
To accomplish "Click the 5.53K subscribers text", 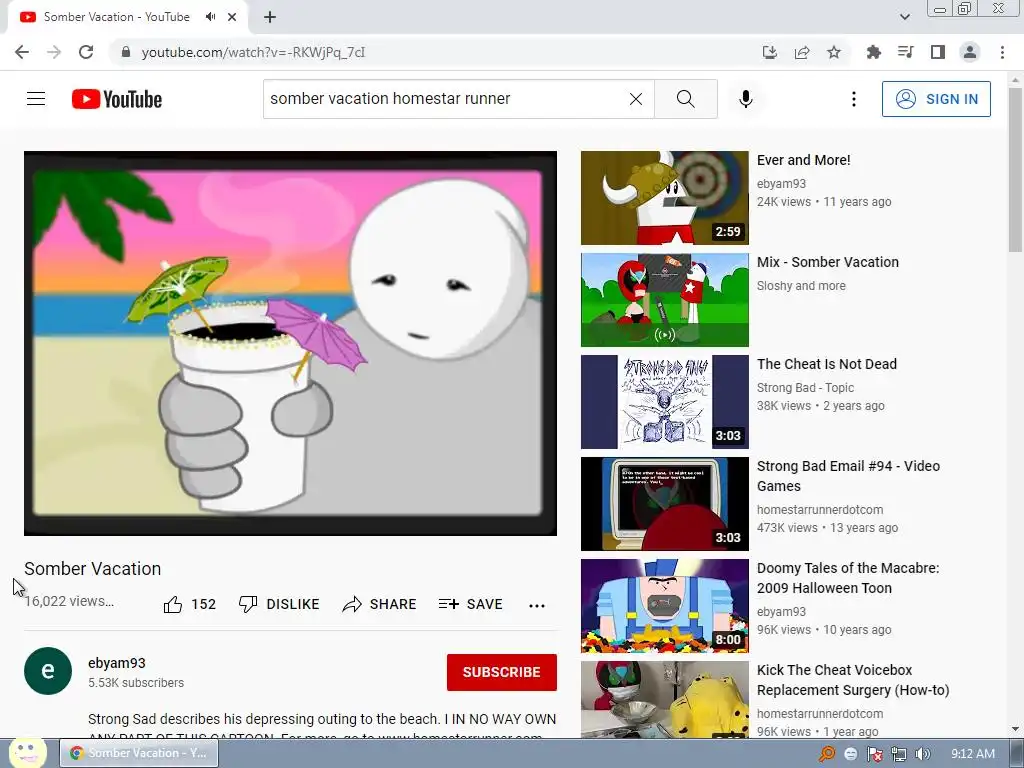I will click(136, 682).
